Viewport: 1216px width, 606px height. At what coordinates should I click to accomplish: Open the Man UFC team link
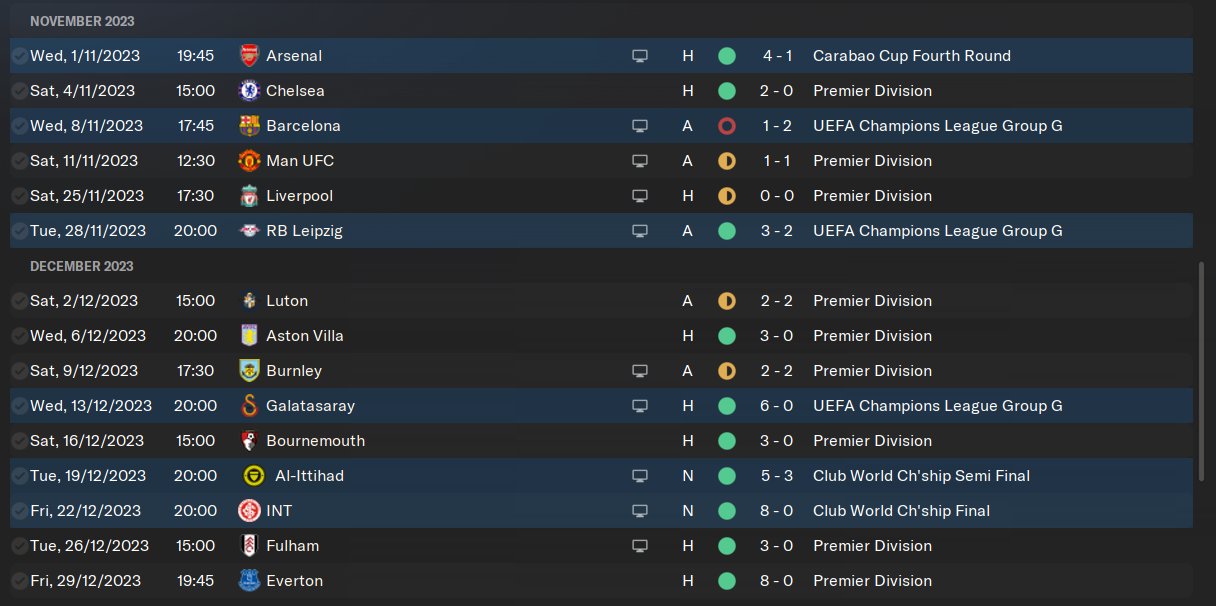pos(300,161)
